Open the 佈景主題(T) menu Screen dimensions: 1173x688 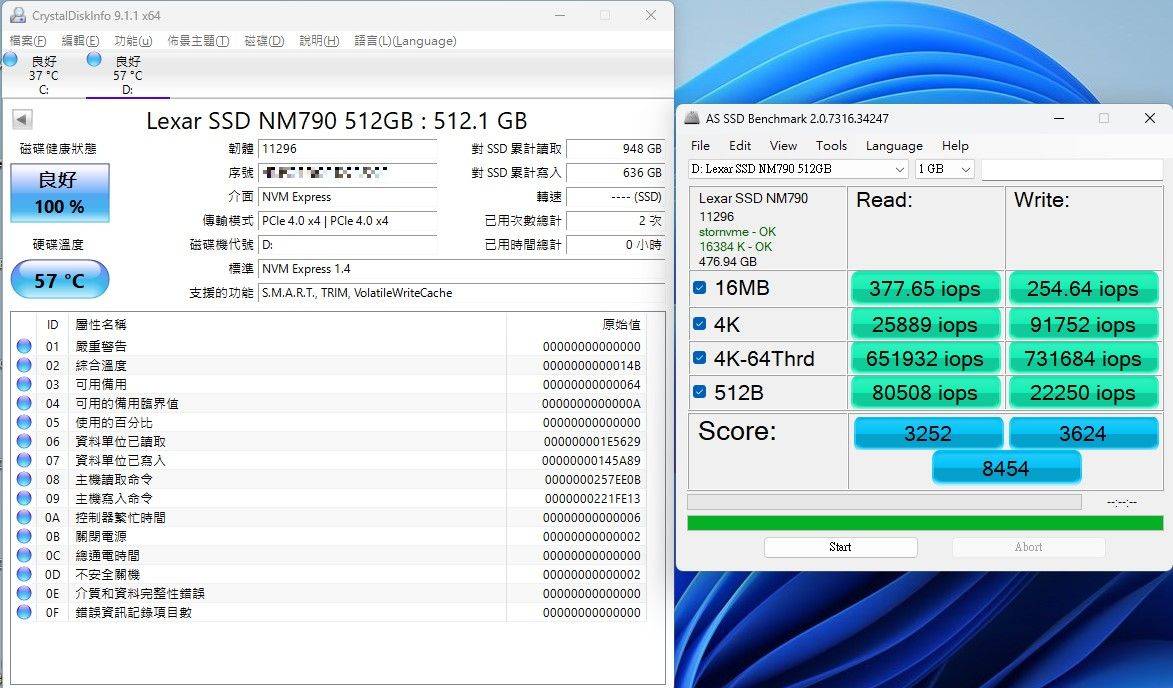(x=198, y=40)
